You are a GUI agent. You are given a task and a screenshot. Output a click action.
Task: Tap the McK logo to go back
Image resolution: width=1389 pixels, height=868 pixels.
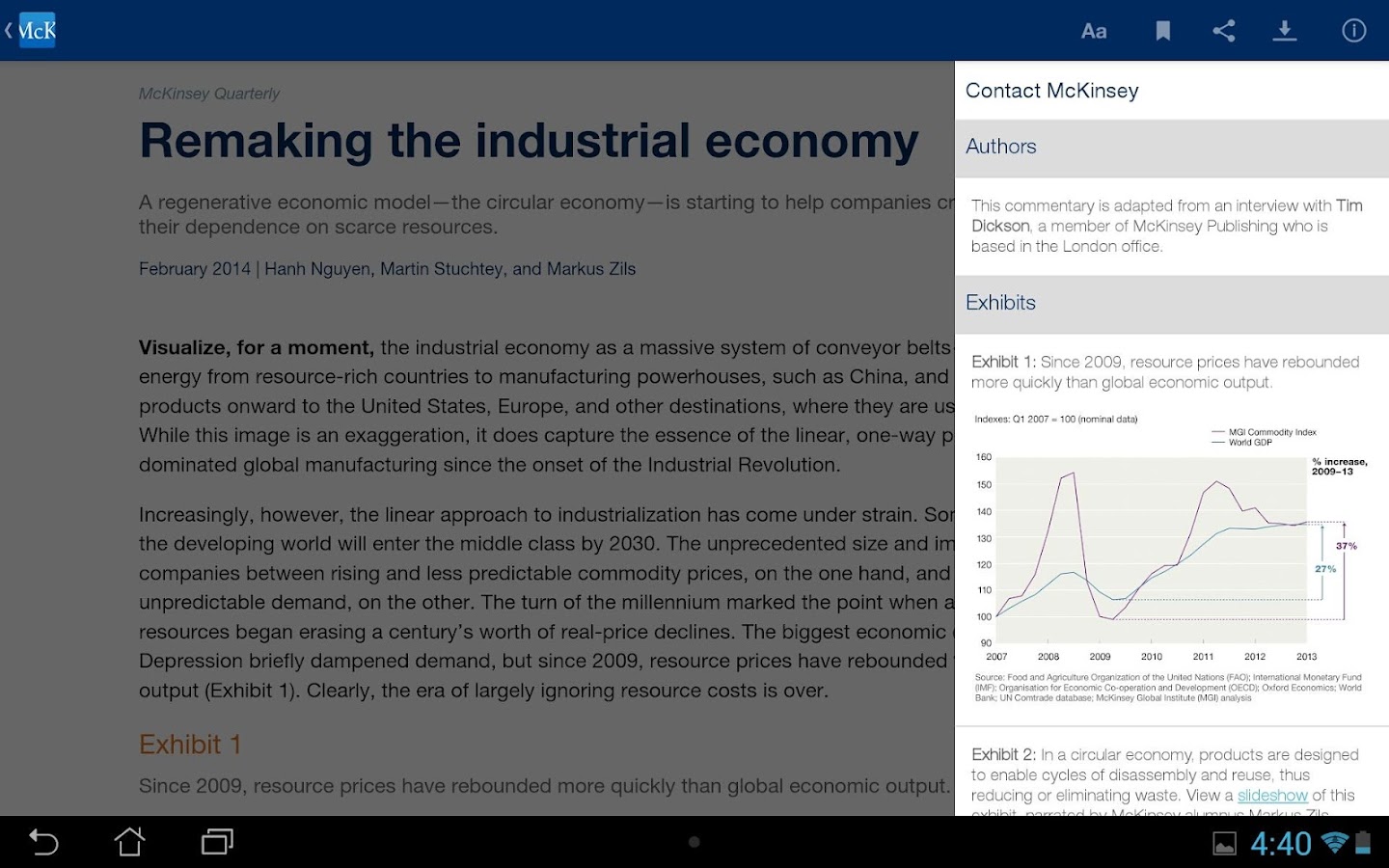(x=35, y=29)
